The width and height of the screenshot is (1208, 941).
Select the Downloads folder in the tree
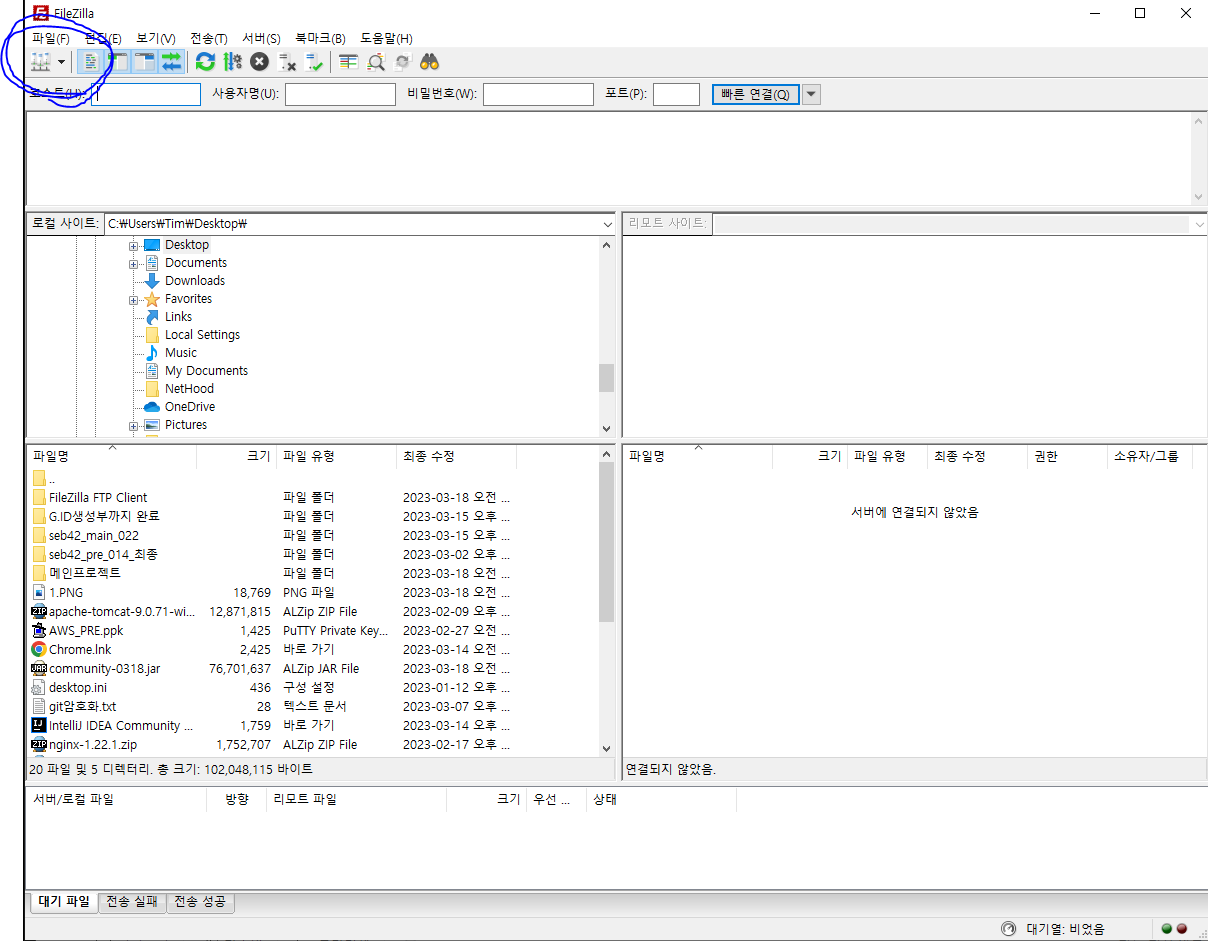(195, 281)
